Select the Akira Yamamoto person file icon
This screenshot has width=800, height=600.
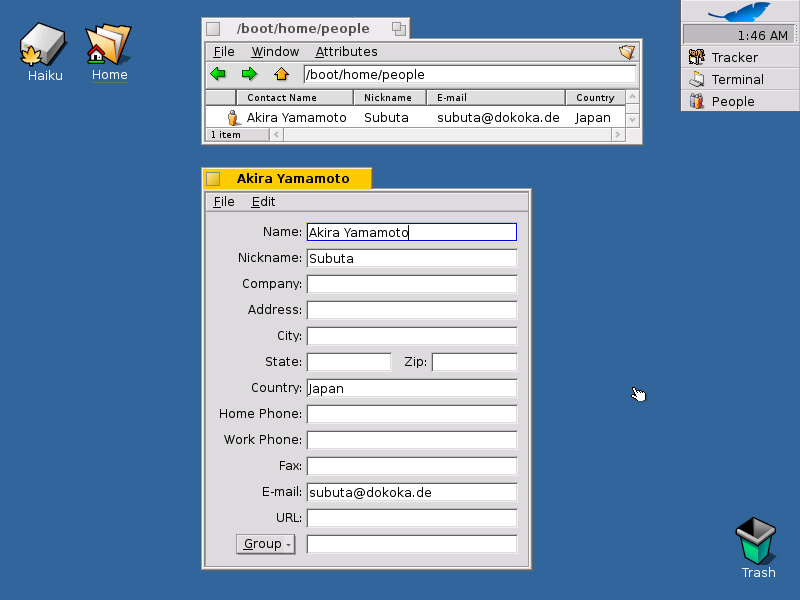[x=233, y=118]
